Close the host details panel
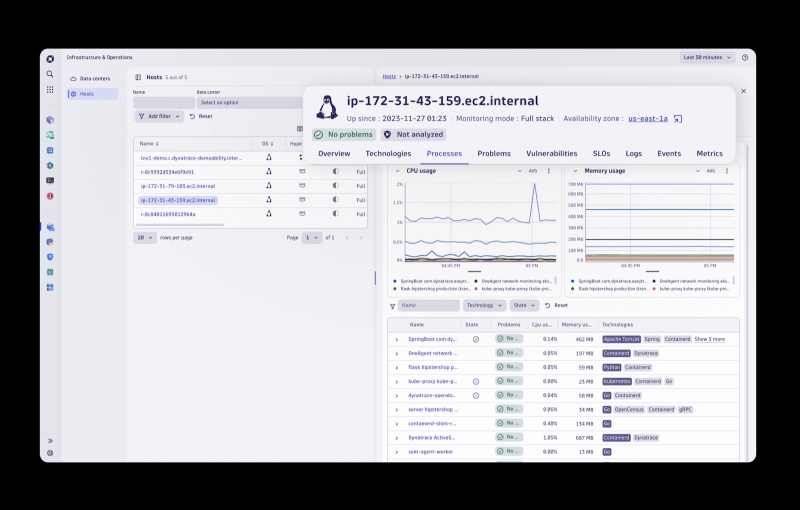The image size is (800, 510). pos(743,91)
